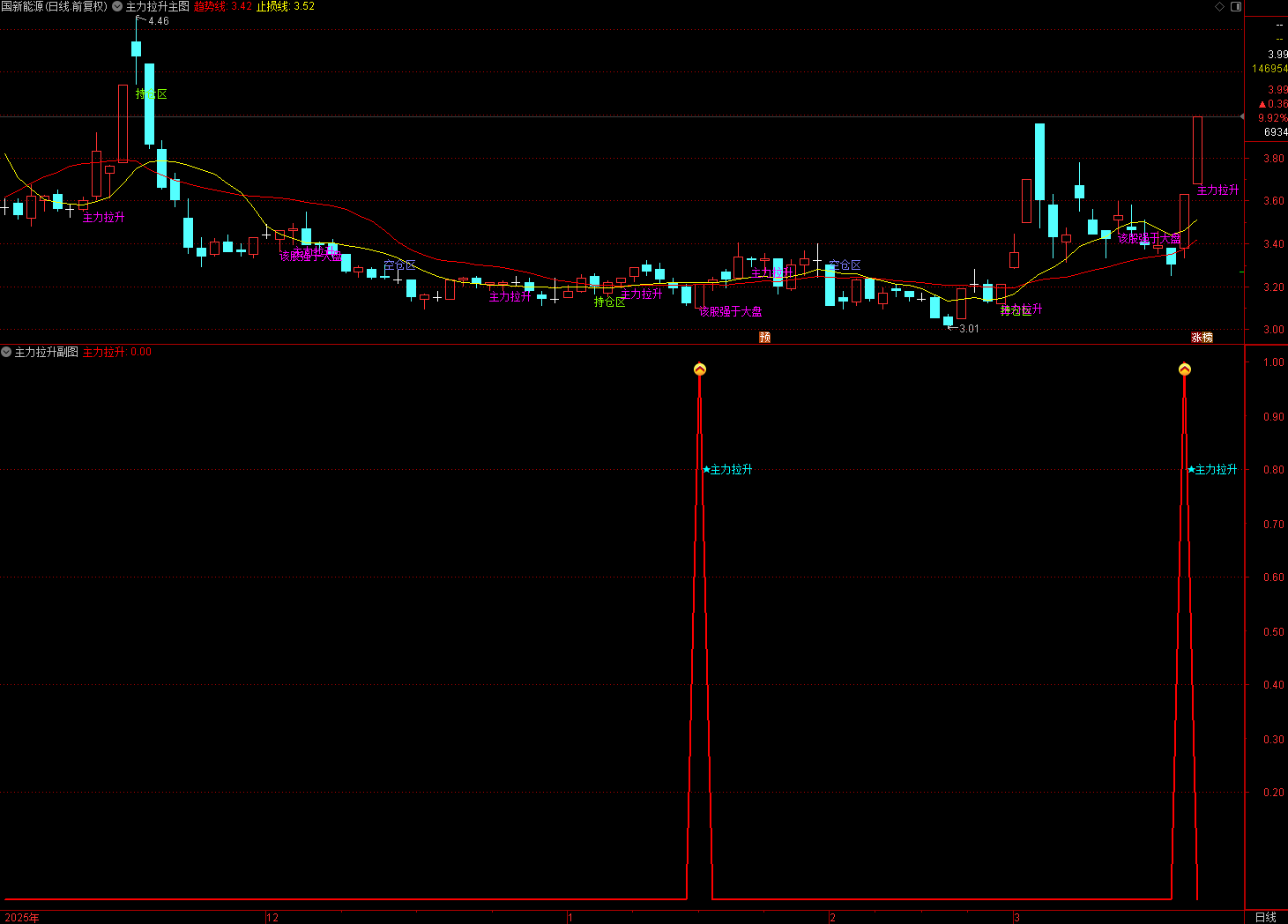Open the 主力拉升主图 indicator dropdown

[117, 6]
